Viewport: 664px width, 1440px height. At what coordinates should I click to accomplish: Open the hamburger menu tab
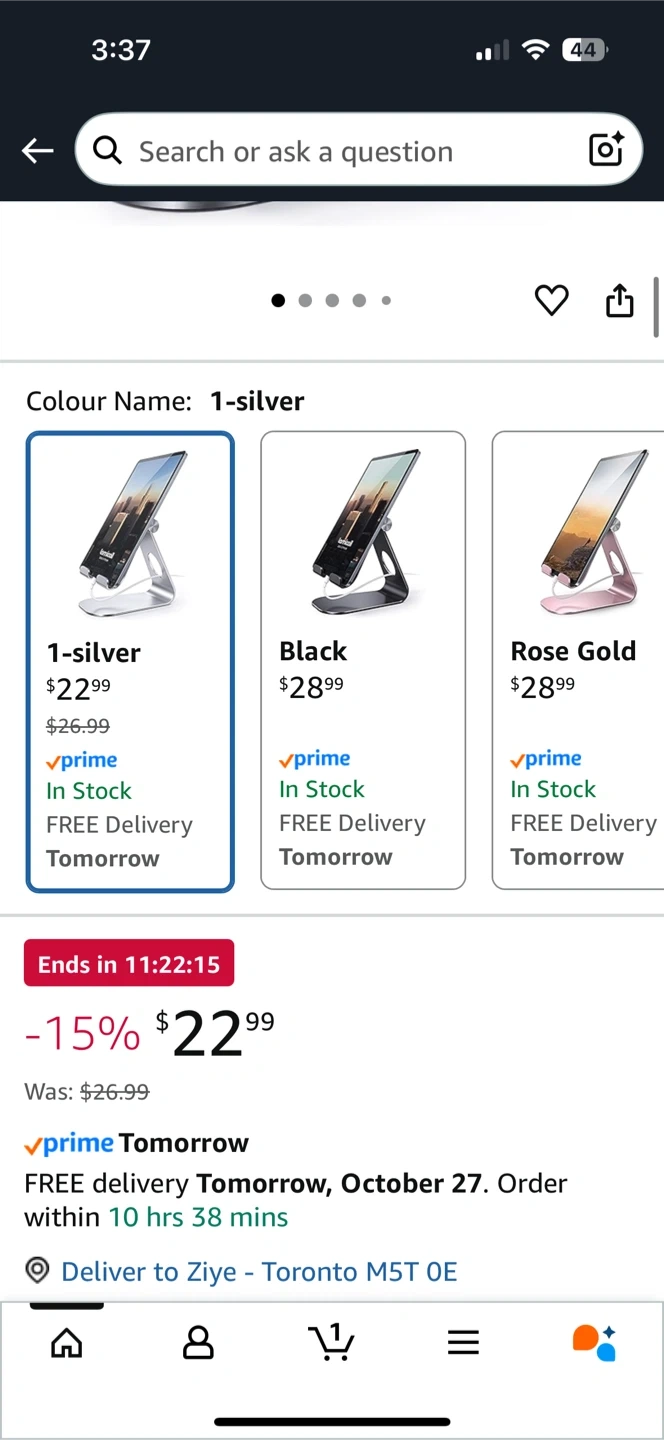pos(463,1343)
